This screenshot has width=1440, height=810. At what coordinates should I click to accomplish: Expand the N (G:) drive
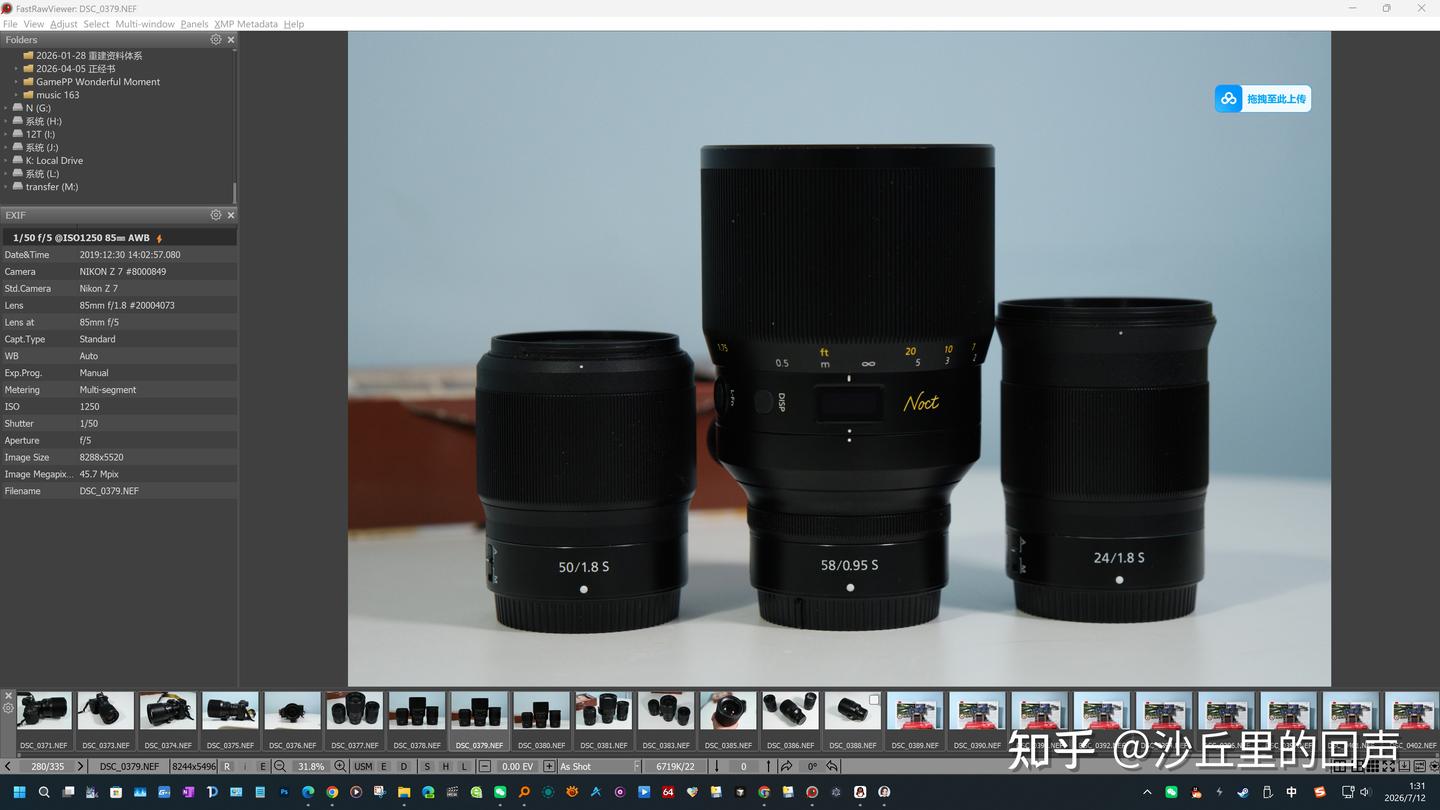tap(6, 108)
